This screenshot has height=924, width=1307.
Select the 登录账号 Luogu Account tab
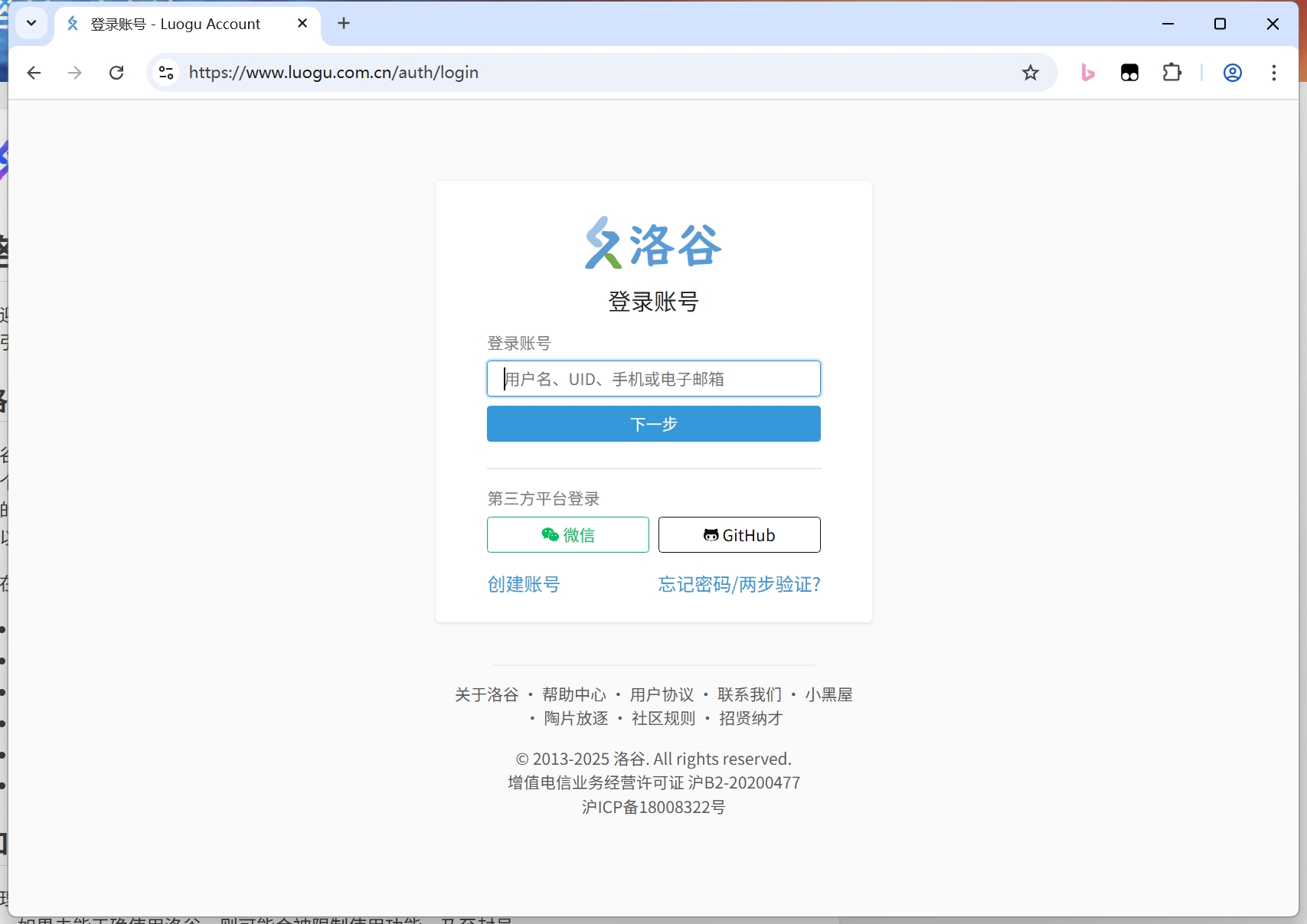[176, 24]
